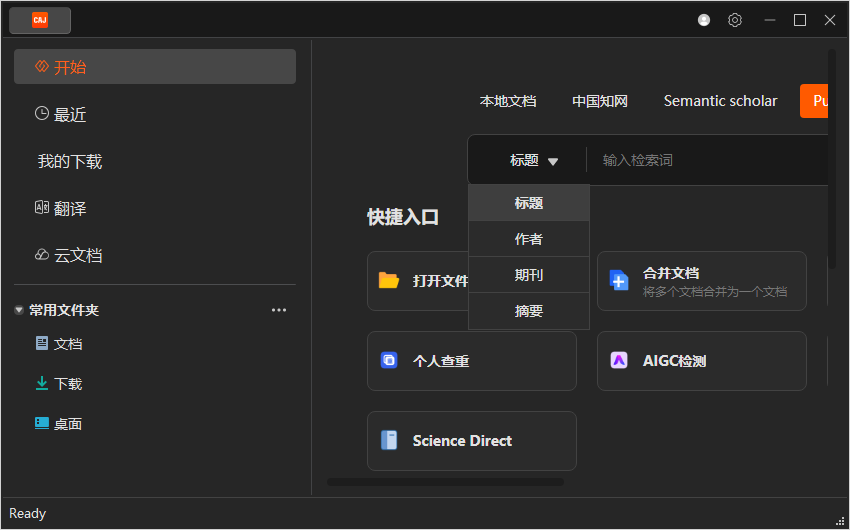Click the yellow folder icon on 打开文件 card
This screenshot has height=530, width=850.
tap(389, 280)
